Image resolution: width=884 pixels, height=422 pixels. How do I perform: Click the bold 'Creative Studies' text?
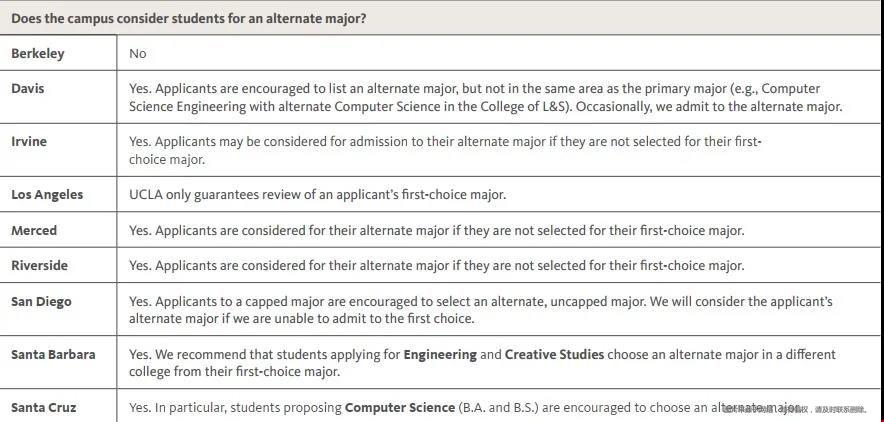point(554,354)
